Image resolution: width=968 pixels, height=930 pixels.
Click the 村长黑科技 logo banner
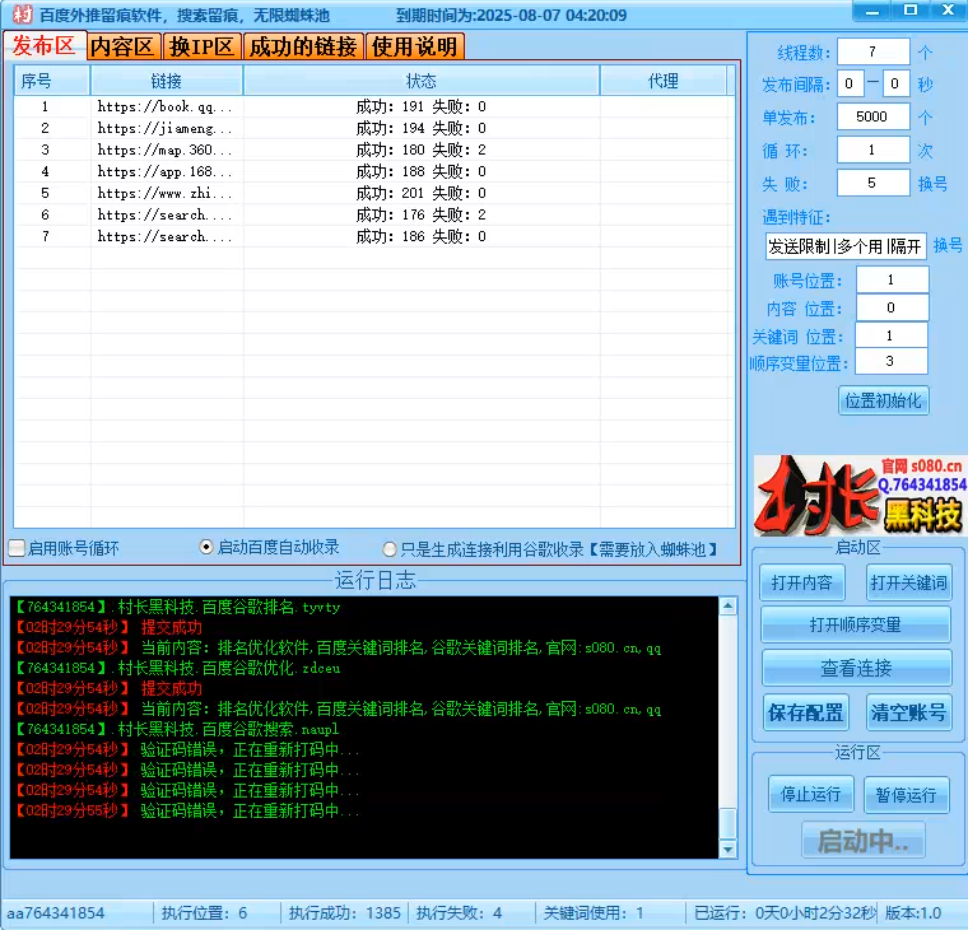click(858, 497)
